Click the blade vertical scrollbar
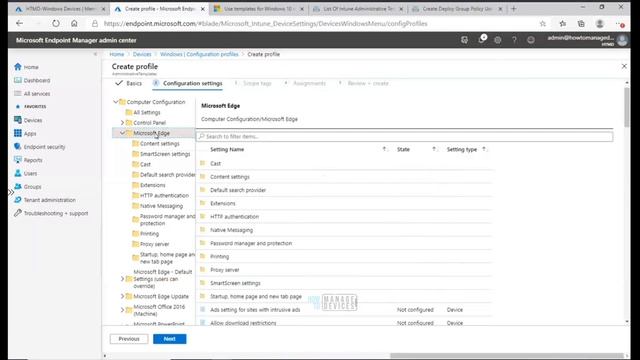 [x=627, y=107]
